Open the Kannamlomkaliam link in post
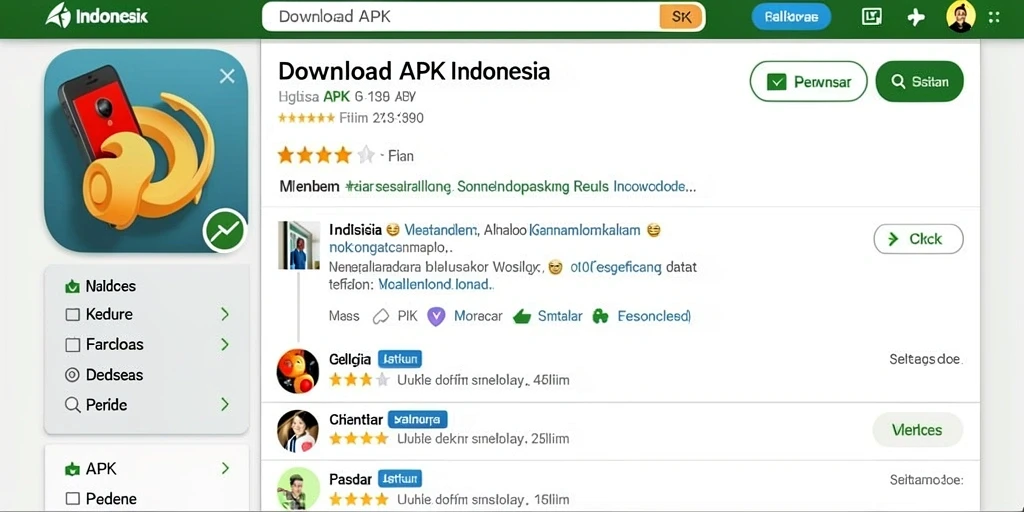Screen dimensions: 1024x512 point(584,230)
